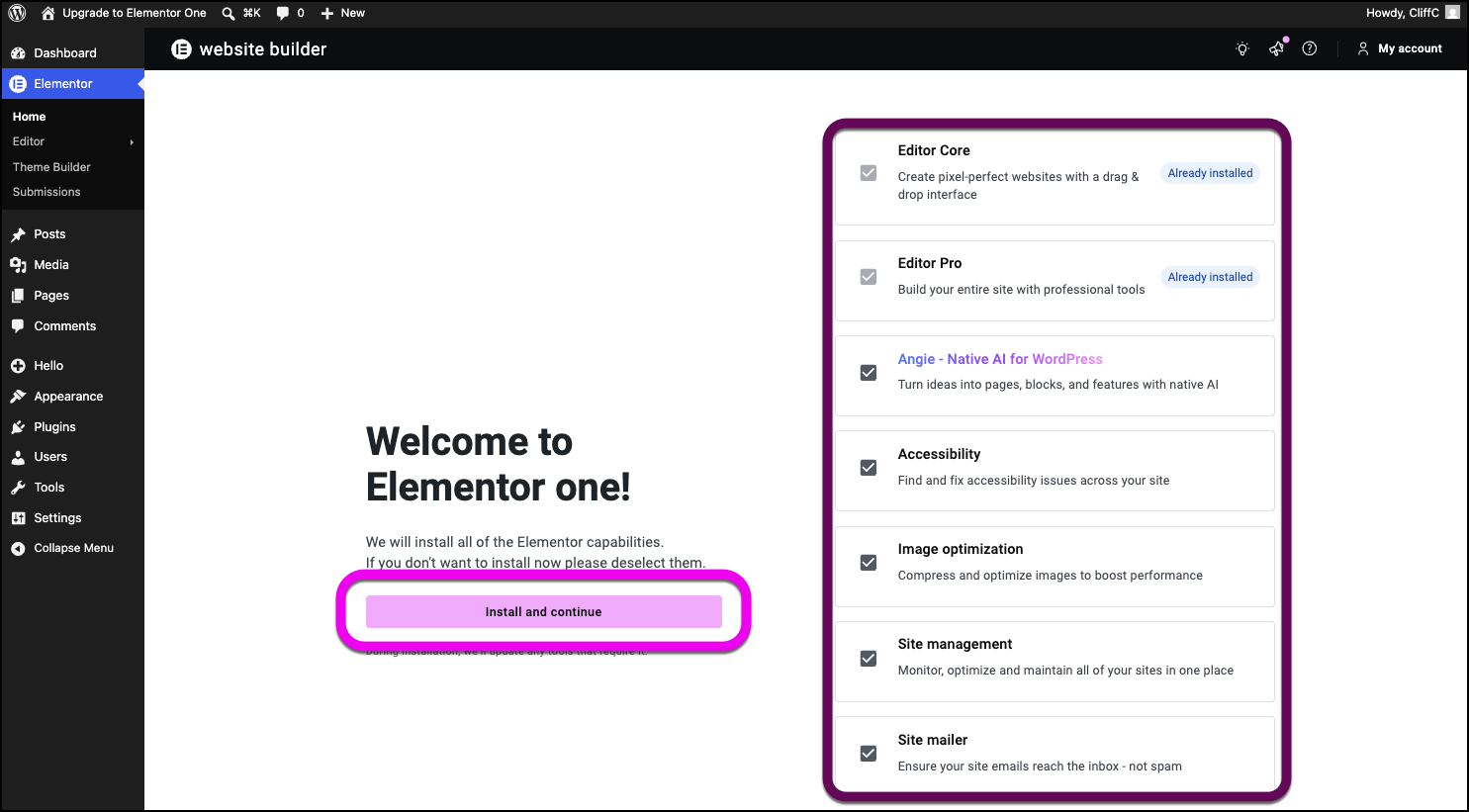Click the Dashboard gauge icon in sidebar

point(18,53)
